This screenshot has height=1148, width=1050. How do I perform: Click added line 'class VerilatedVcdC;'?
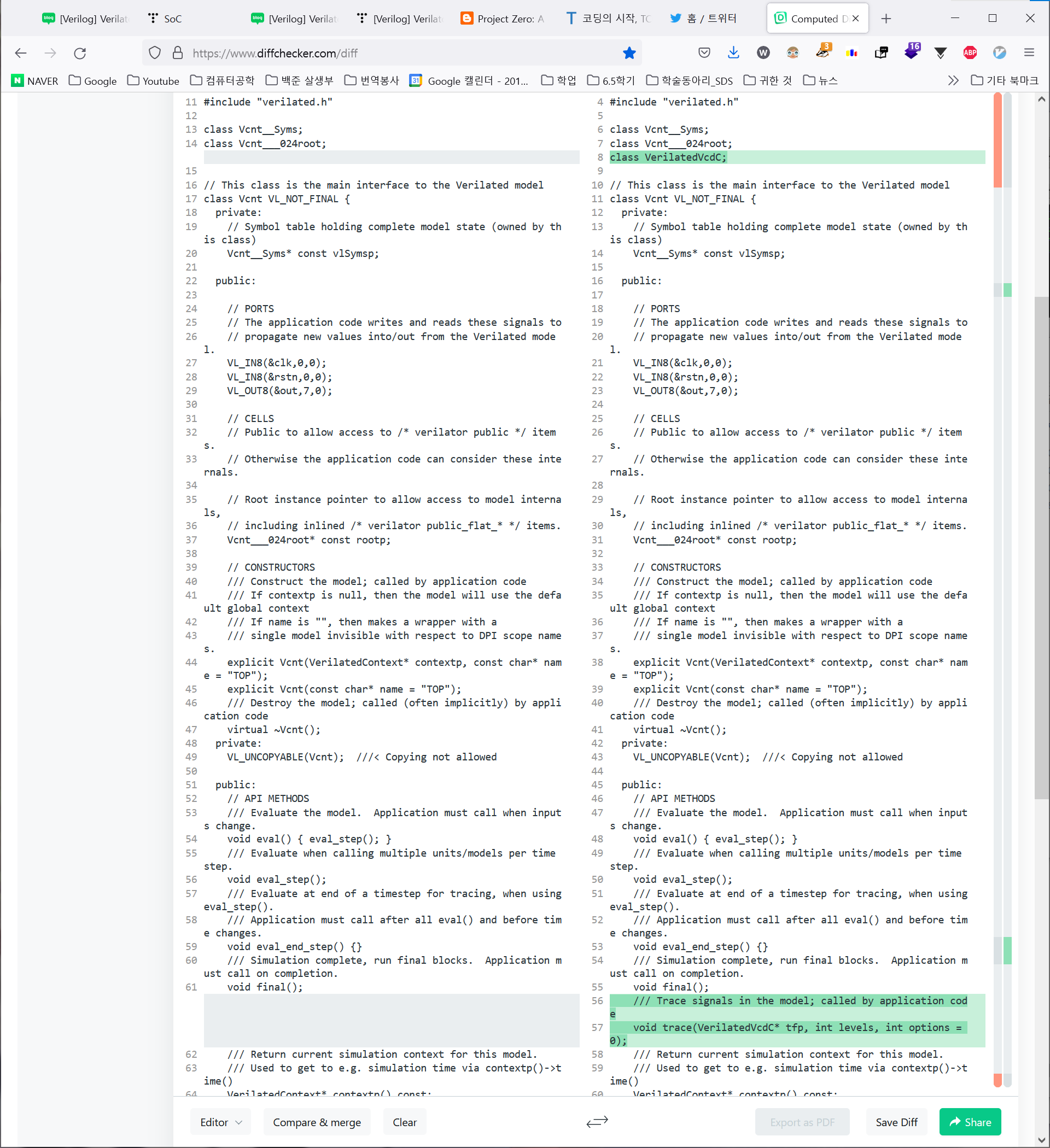click(797, 157)
